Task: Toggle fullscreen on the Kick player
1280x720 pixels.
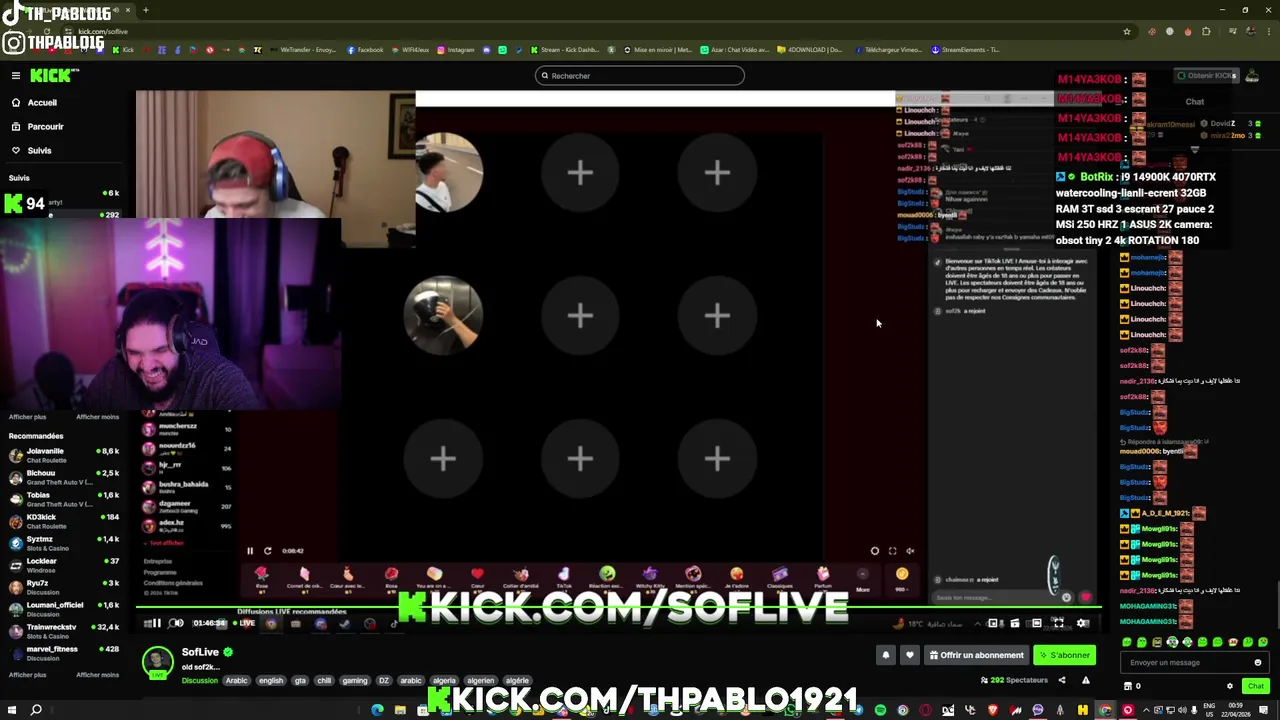Action: [x=1059, y=623]
